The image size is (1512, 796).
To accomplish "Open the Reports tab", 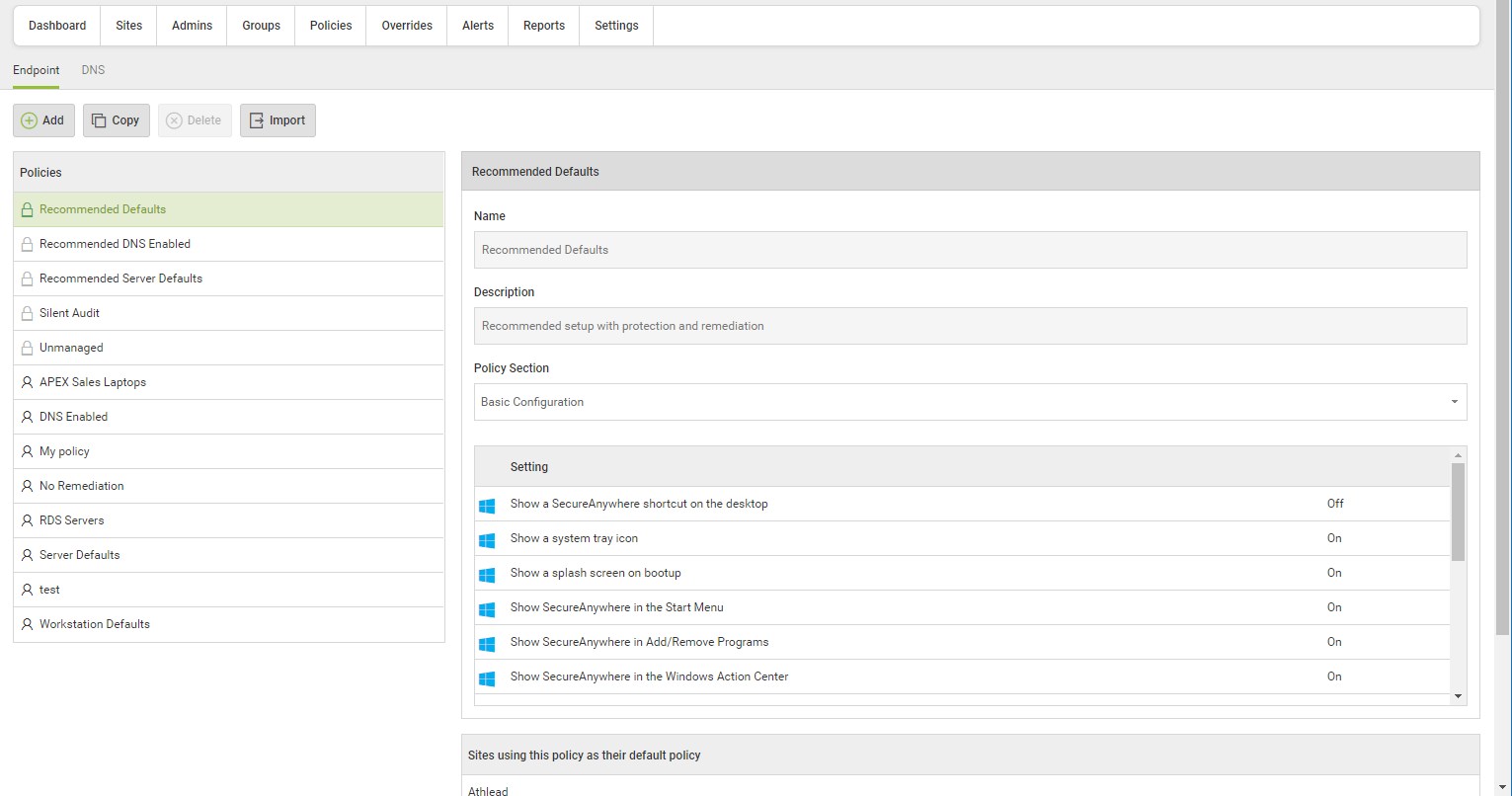I will 544,26.
